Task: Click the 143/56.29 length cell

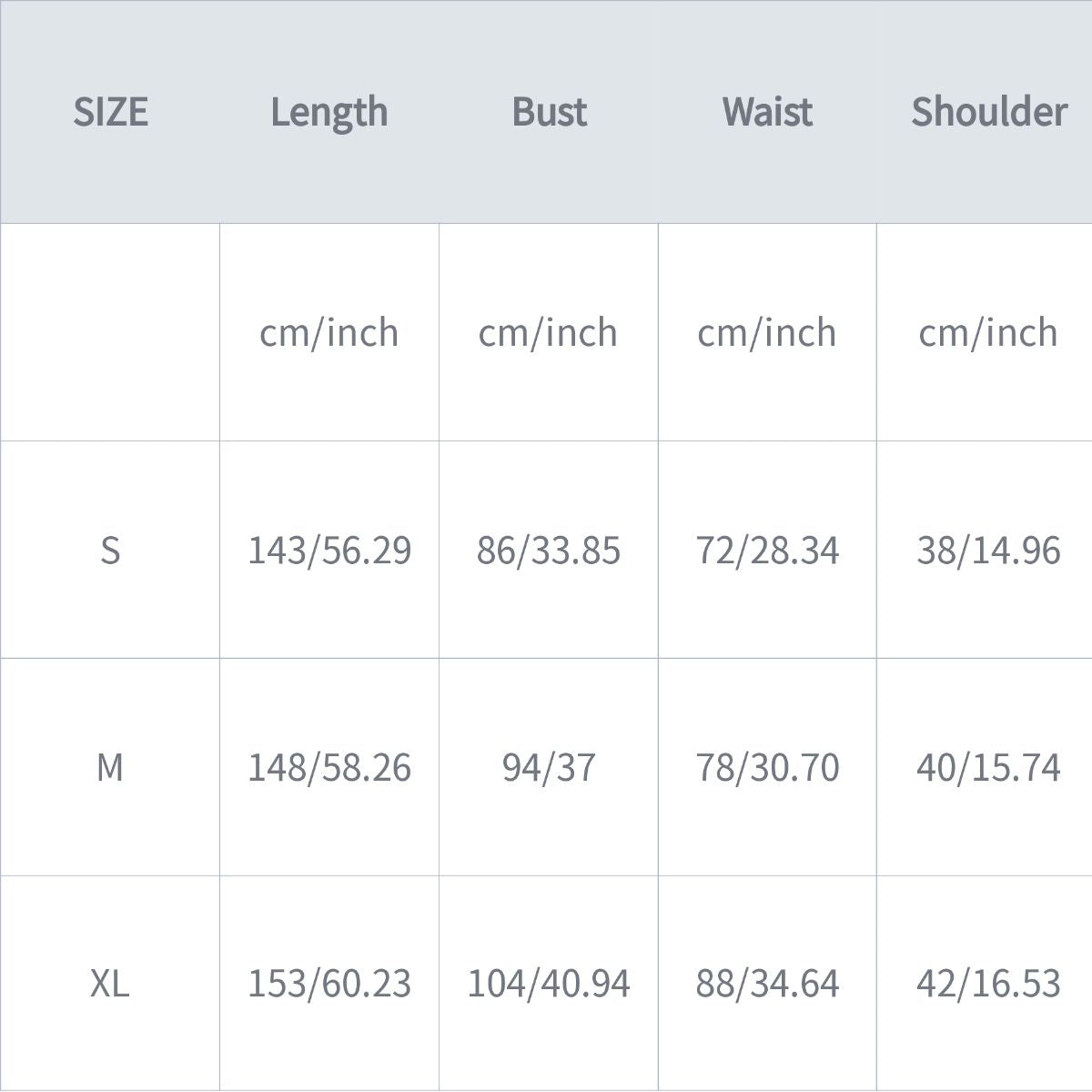Action: (x=329, y=551)
